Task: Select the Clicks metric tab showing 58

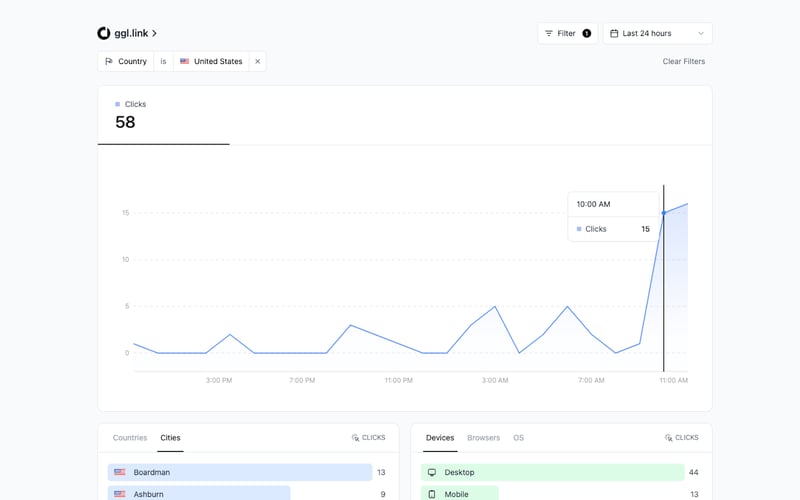Action: point(163,115)
